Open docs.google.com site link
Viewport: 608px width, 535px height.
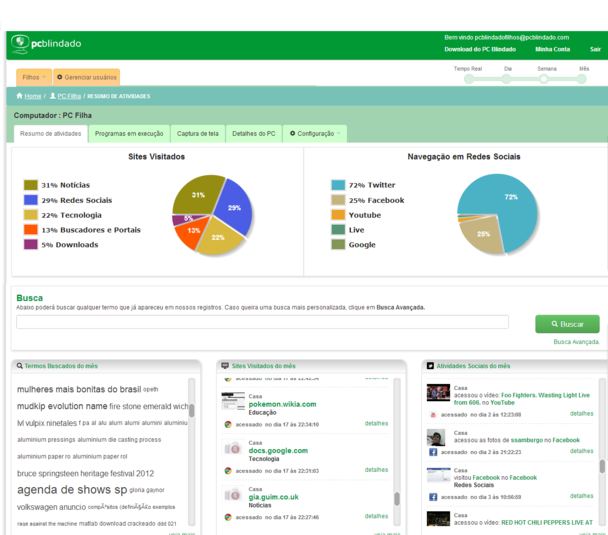click(278, 451)
